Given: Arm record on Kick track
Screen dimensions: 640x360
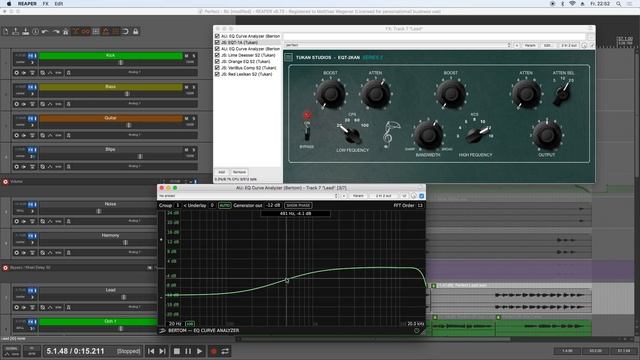Looking at the screenshot, I should coord(16,73).
